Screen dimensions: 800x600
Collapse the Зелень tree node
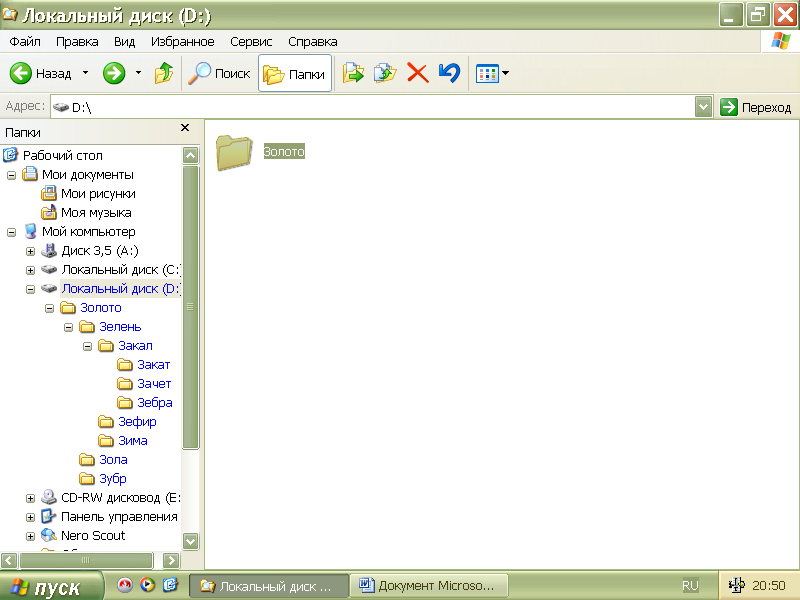68,328
